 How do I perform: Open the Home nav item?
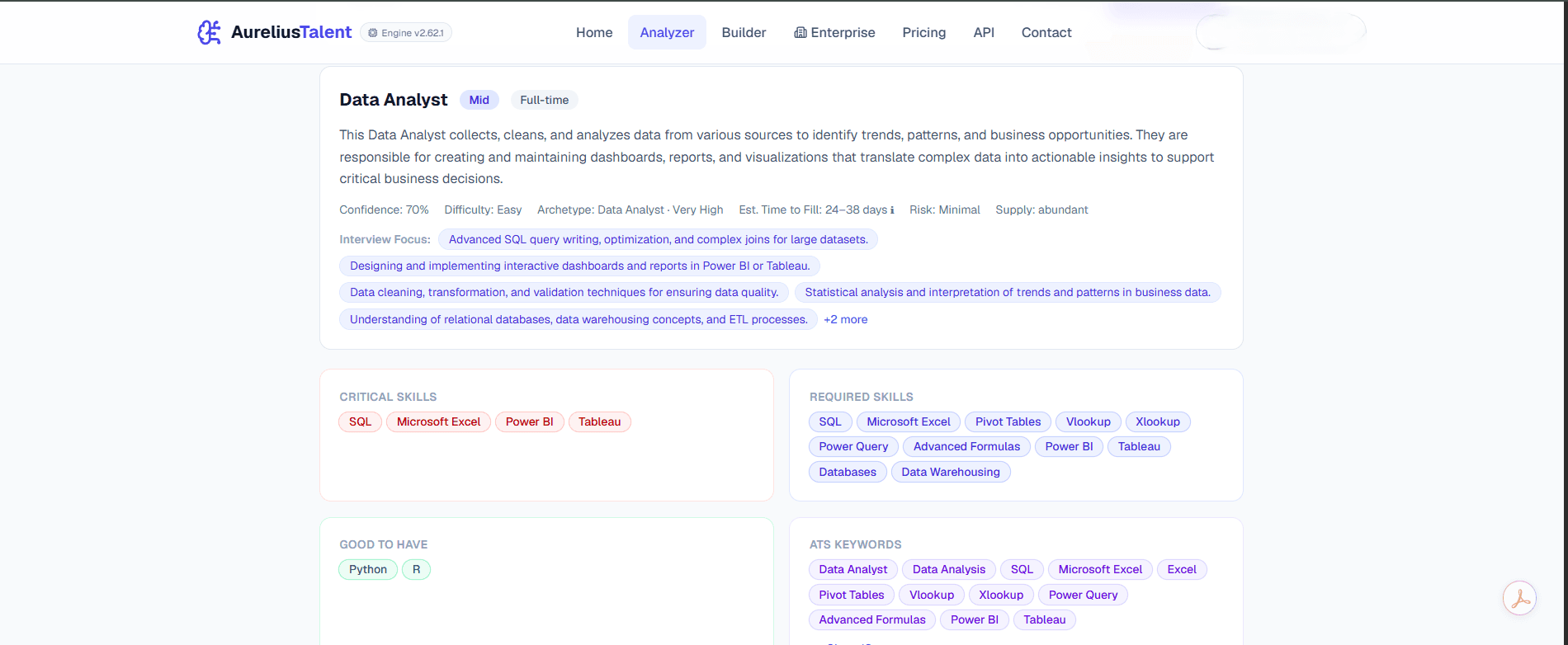pyautogui.click(x=594, y=32)
